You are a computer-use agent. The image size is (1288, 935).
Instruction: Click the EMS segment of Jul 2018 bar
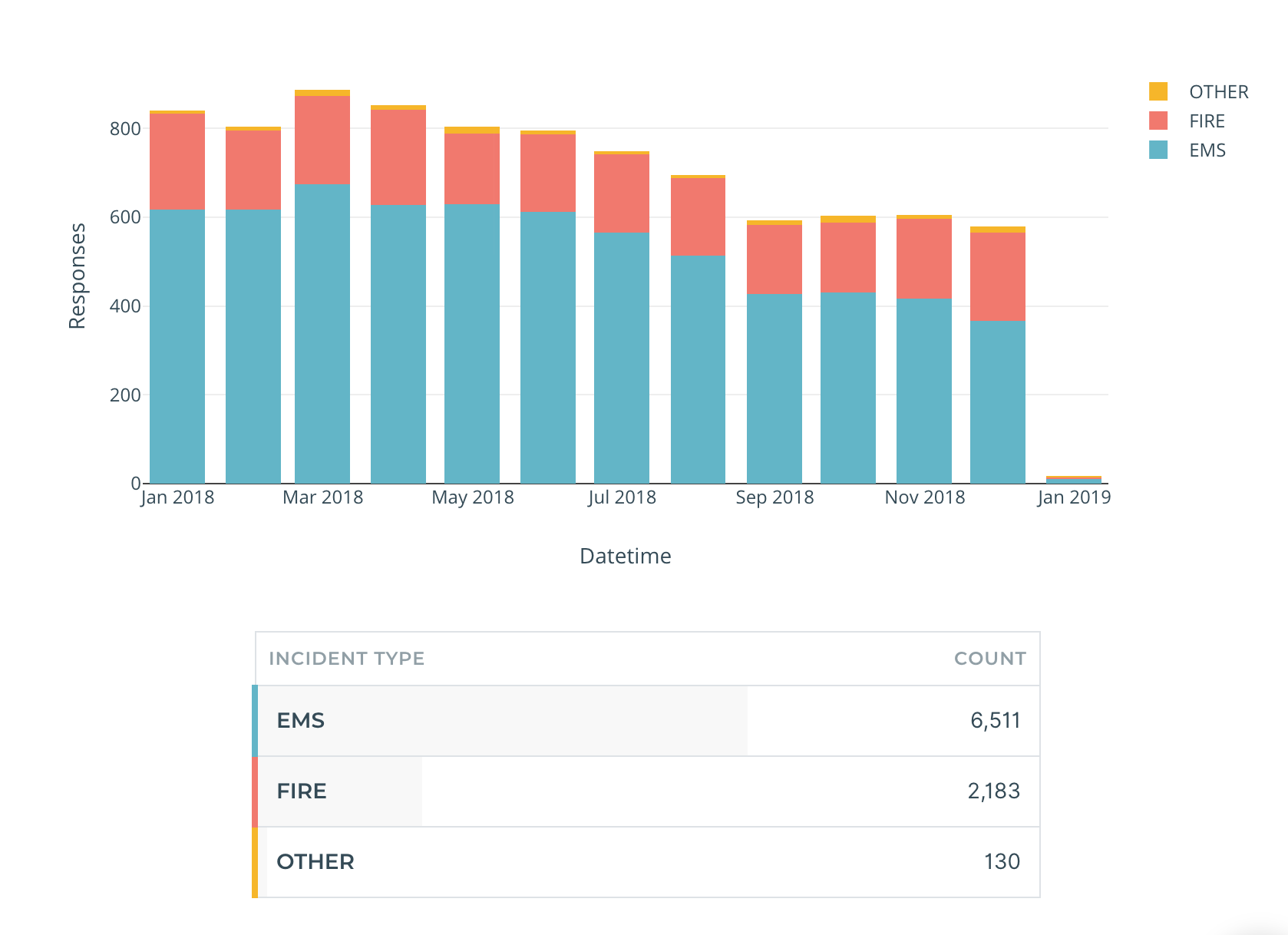tap(622, 358)
